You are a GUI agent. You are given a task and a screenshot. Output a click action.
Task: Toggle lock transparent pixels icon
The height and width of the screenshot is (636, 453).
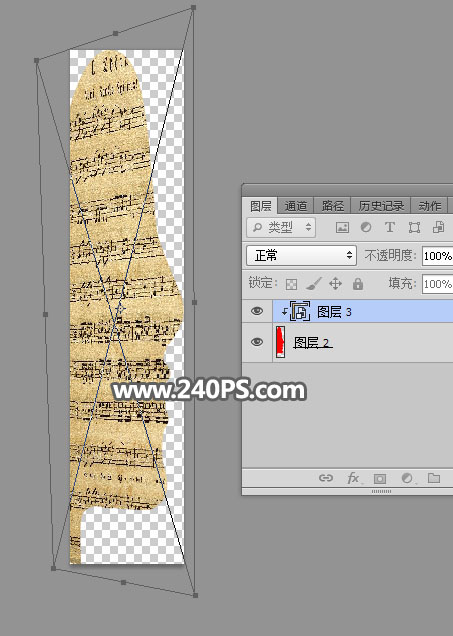[x=292, y=284]
